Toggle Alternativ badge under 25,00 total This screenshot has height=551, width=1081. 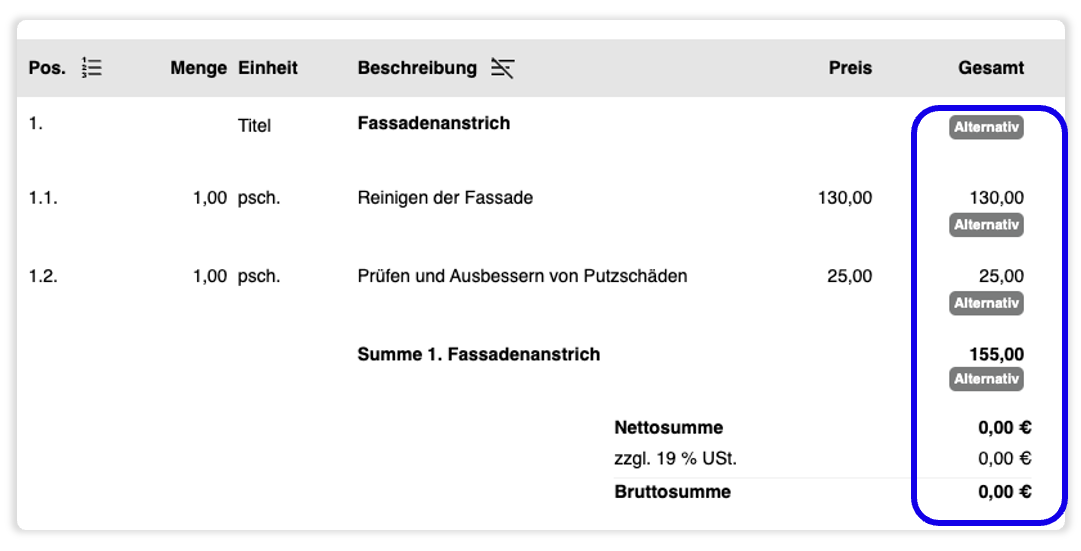coord(986,303)
